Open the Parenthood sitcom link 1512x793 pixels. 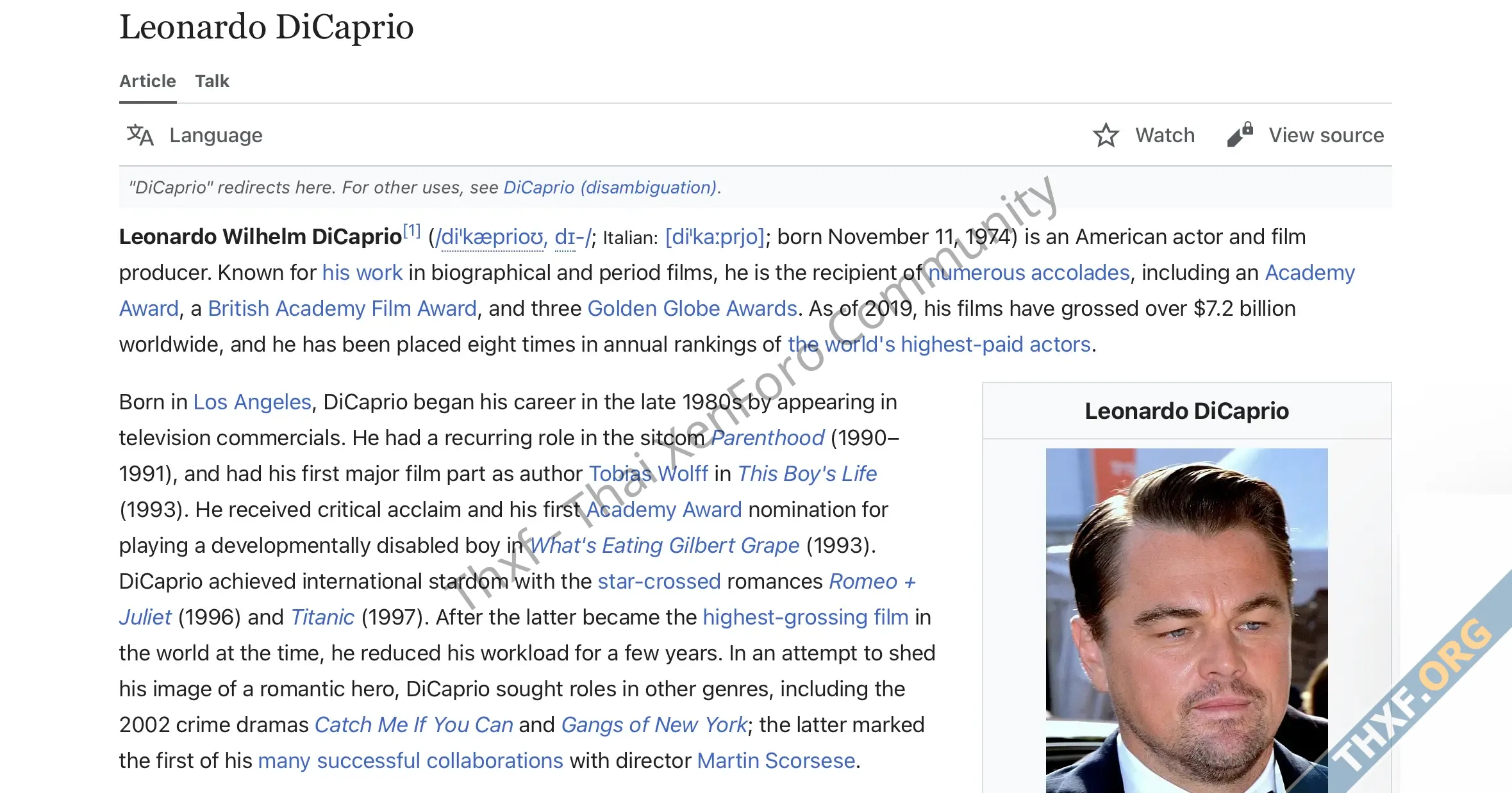coord(768,438)
